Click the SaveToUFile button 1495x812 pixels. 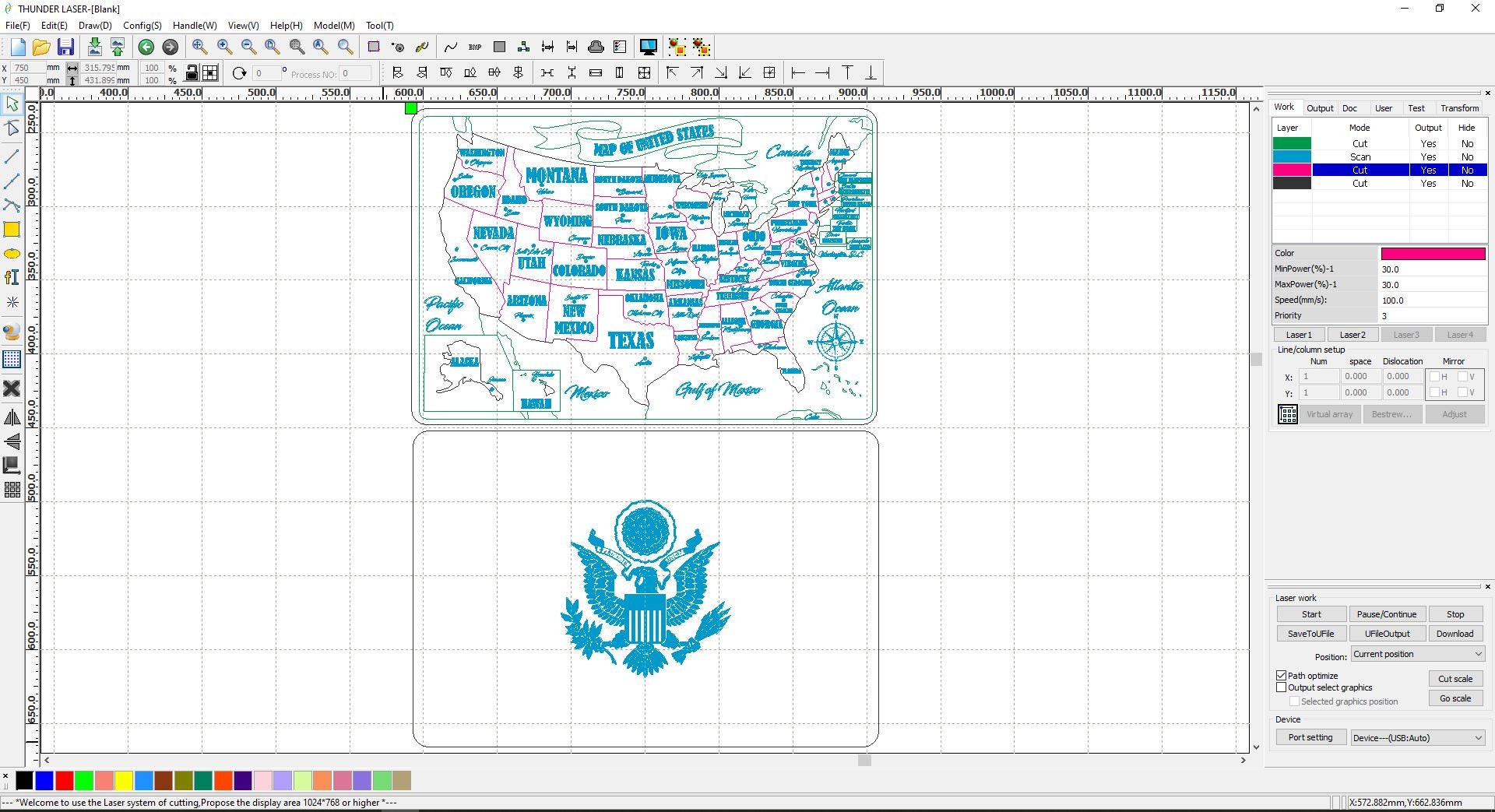point(1311,634)
